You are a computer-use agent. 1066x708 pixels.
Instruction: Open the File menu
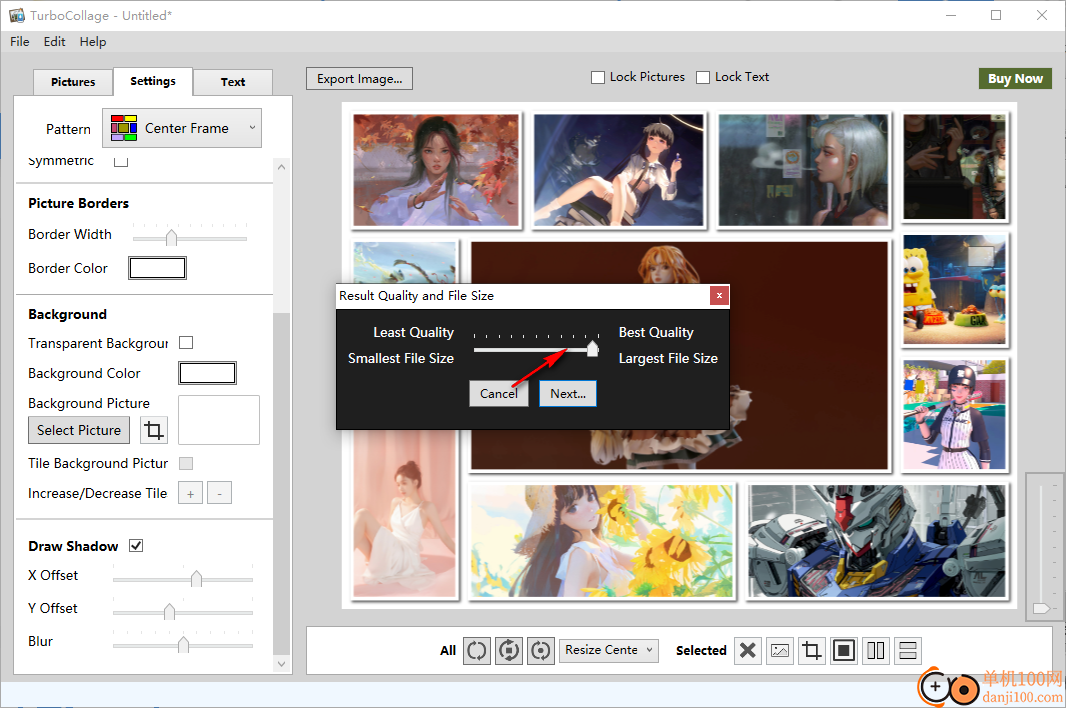20,41
